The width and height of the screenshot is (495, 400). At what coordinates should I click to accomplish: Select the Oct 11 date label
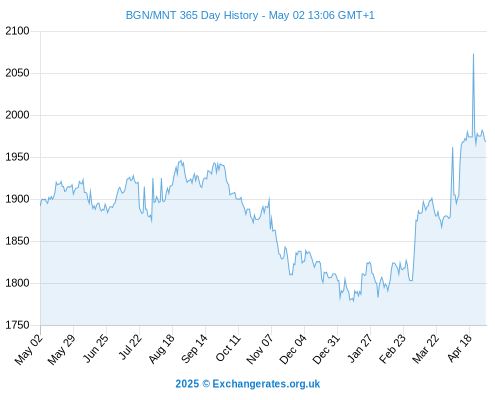pos(228,348)
